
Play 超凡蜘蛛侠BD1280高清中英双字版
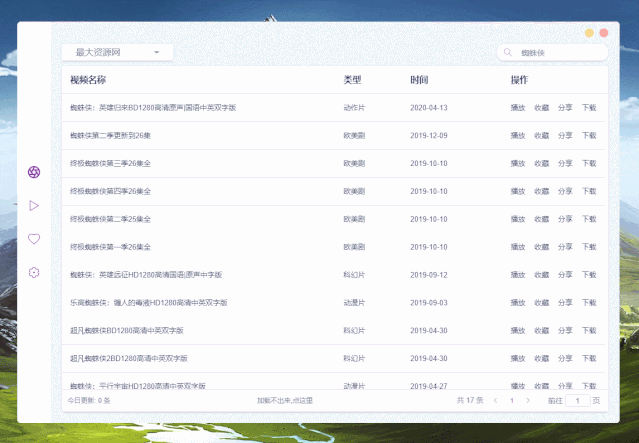518,331
